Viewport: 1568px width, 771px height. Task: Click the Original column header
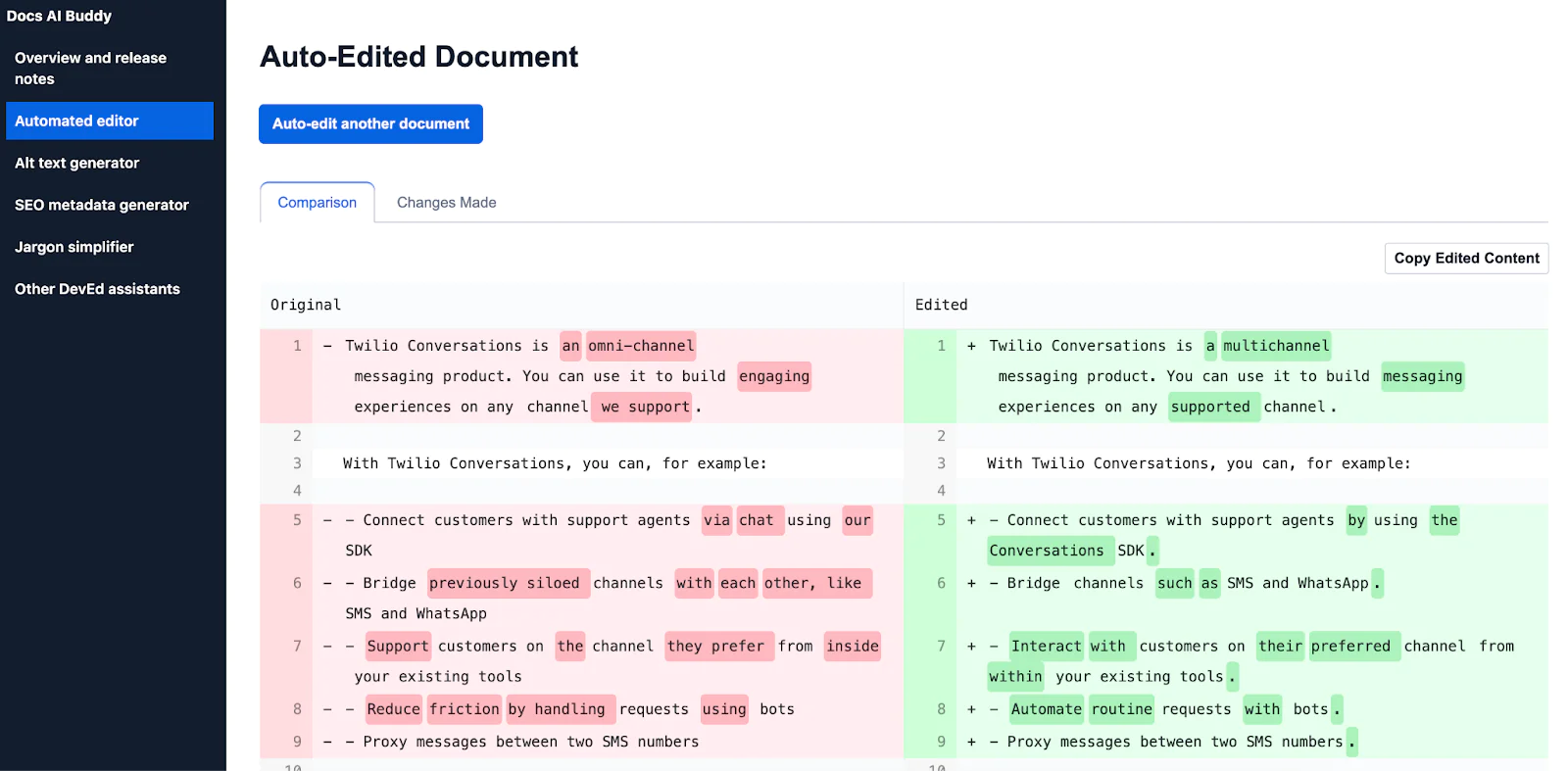click(x=306, y=305)
